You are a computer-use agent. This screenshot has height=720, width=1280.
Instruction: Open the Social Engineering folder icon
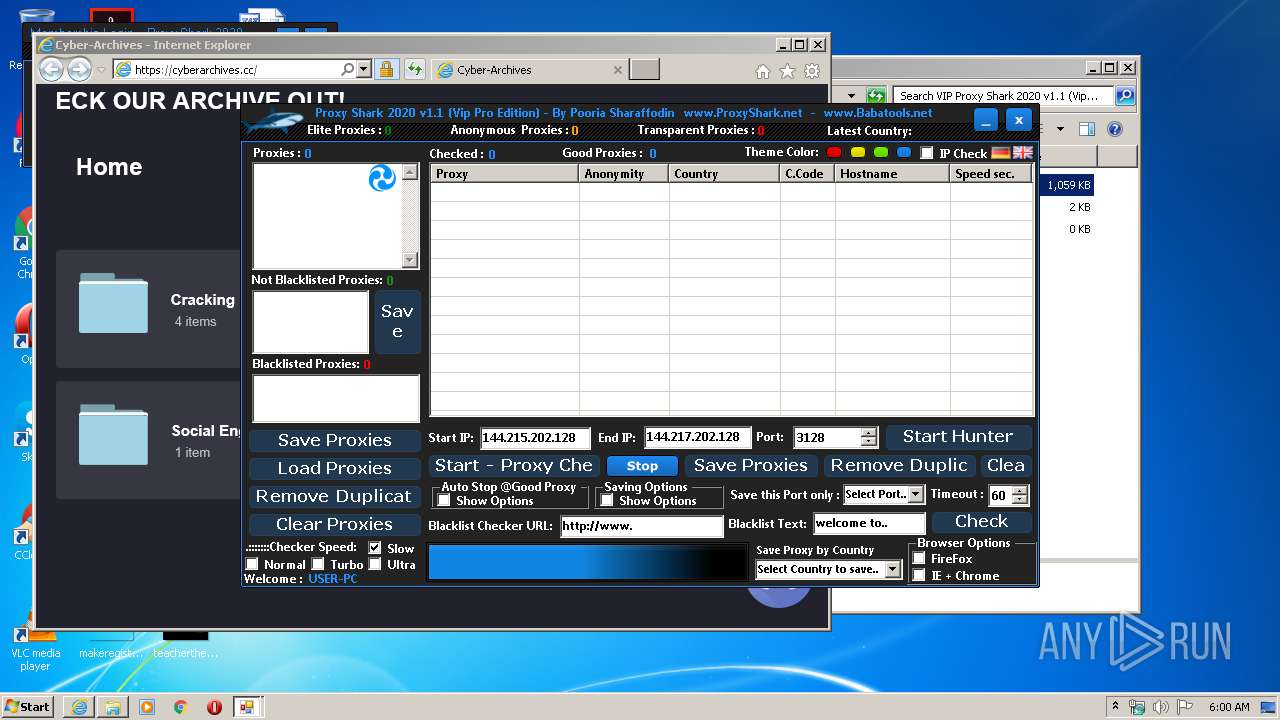click(113, 434)
